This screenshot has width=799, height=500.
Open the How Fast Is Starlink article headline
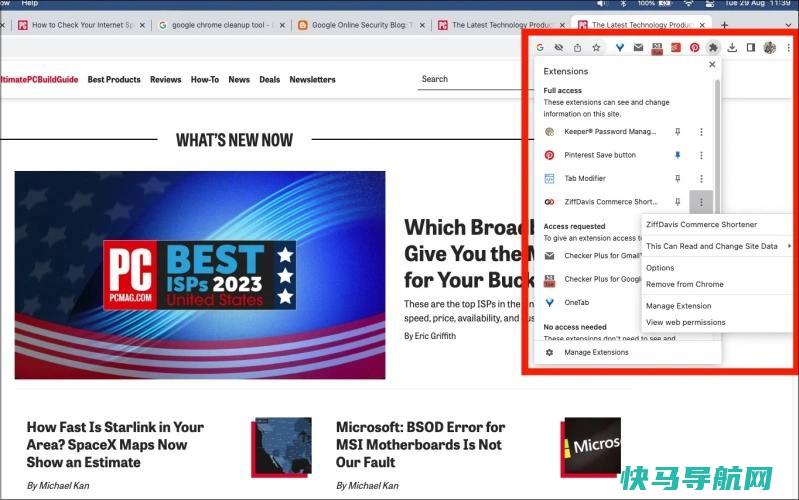click(x=115, y=444)
